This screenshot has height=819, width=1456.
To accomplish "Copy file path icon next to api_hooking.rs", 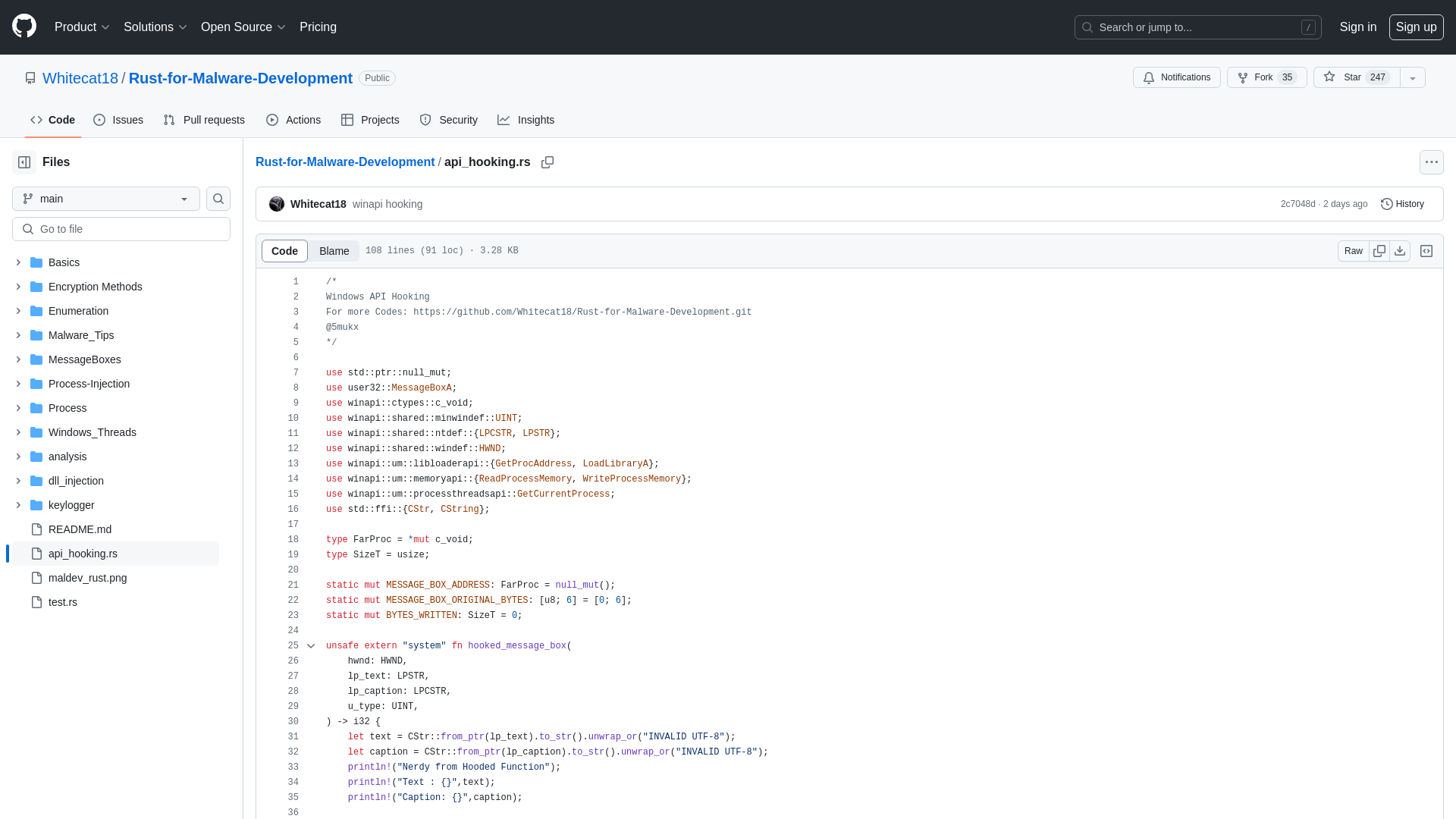I will 548,162.
